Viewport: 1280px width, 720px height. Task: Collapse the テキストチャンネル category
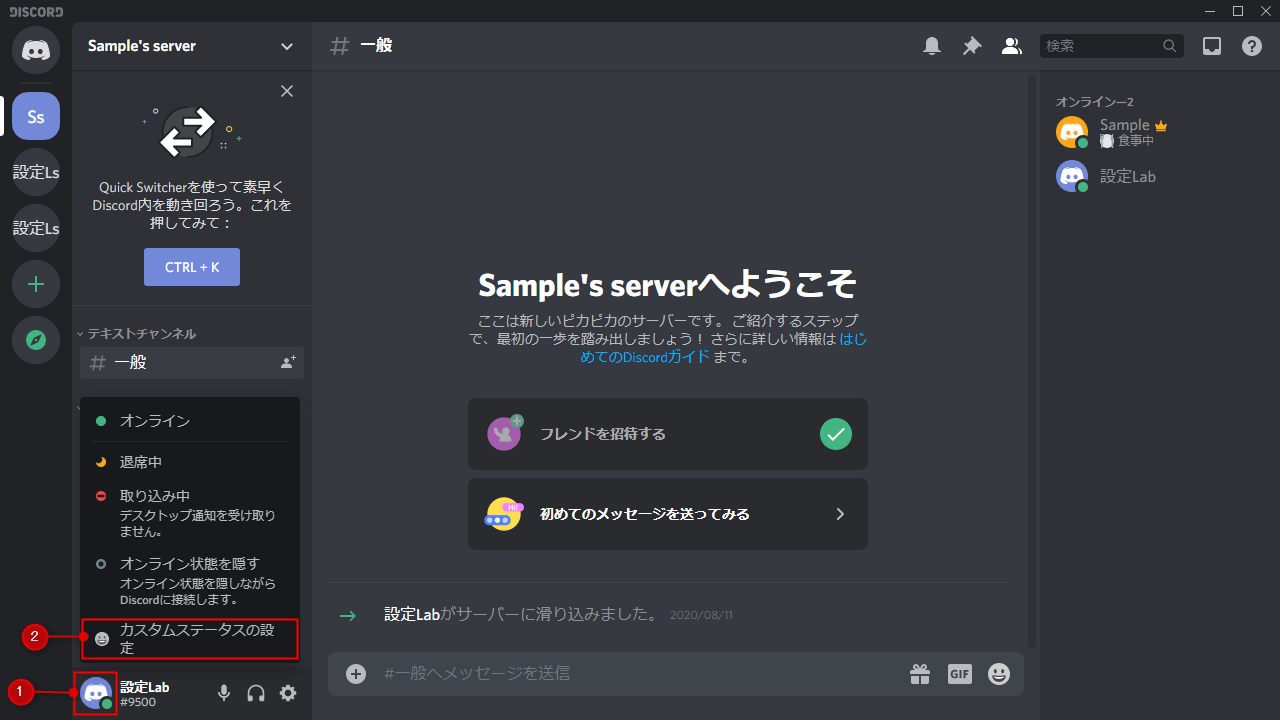click(136, 333)
